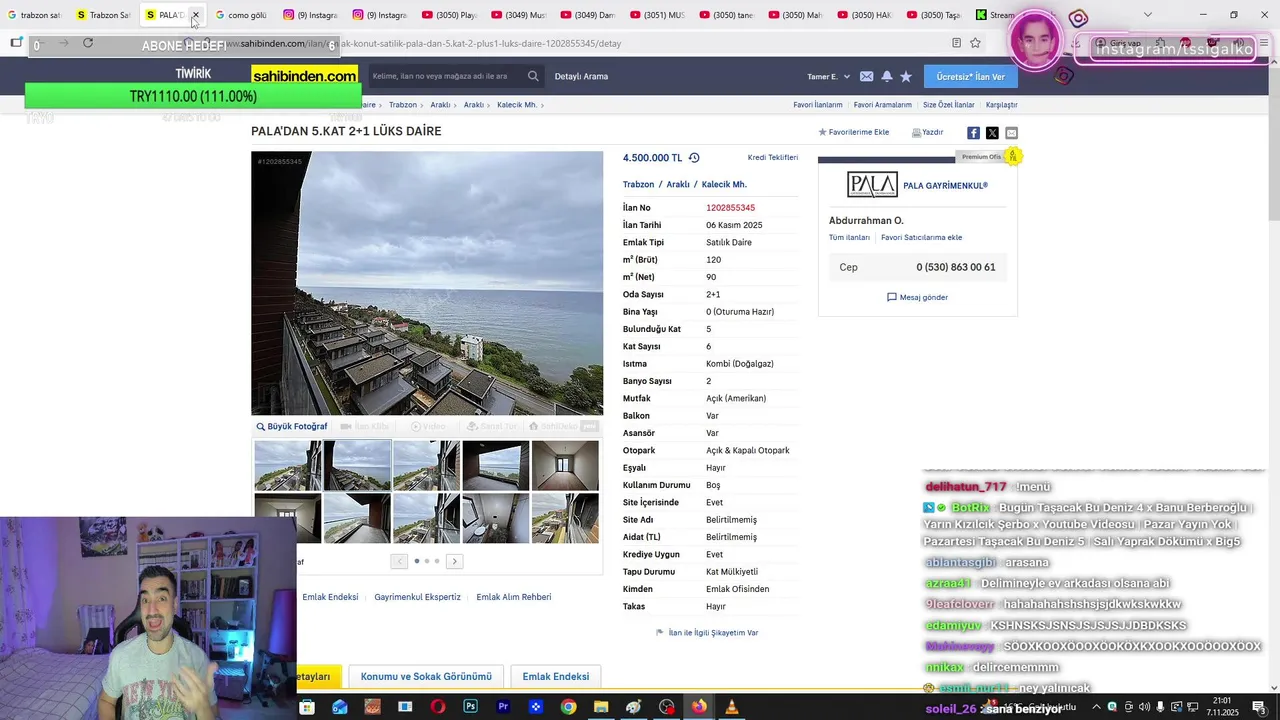Reload the page with the browser refresh icon
This screenshot has width=1280, height=720.
(88, 43)
